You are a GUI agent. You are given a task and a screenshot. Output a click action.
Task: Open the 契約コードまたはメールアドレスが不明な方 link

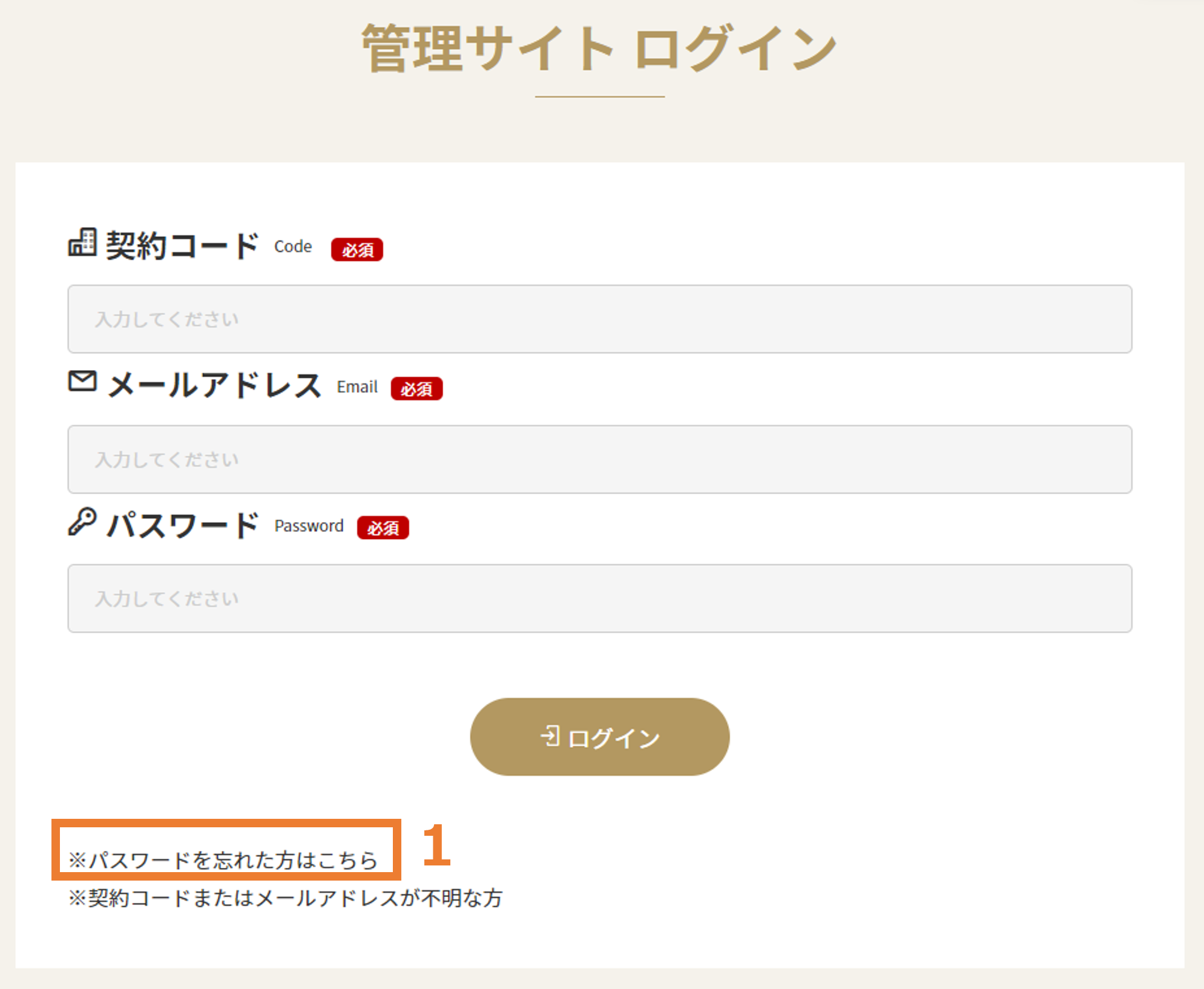tap(285, 898)
